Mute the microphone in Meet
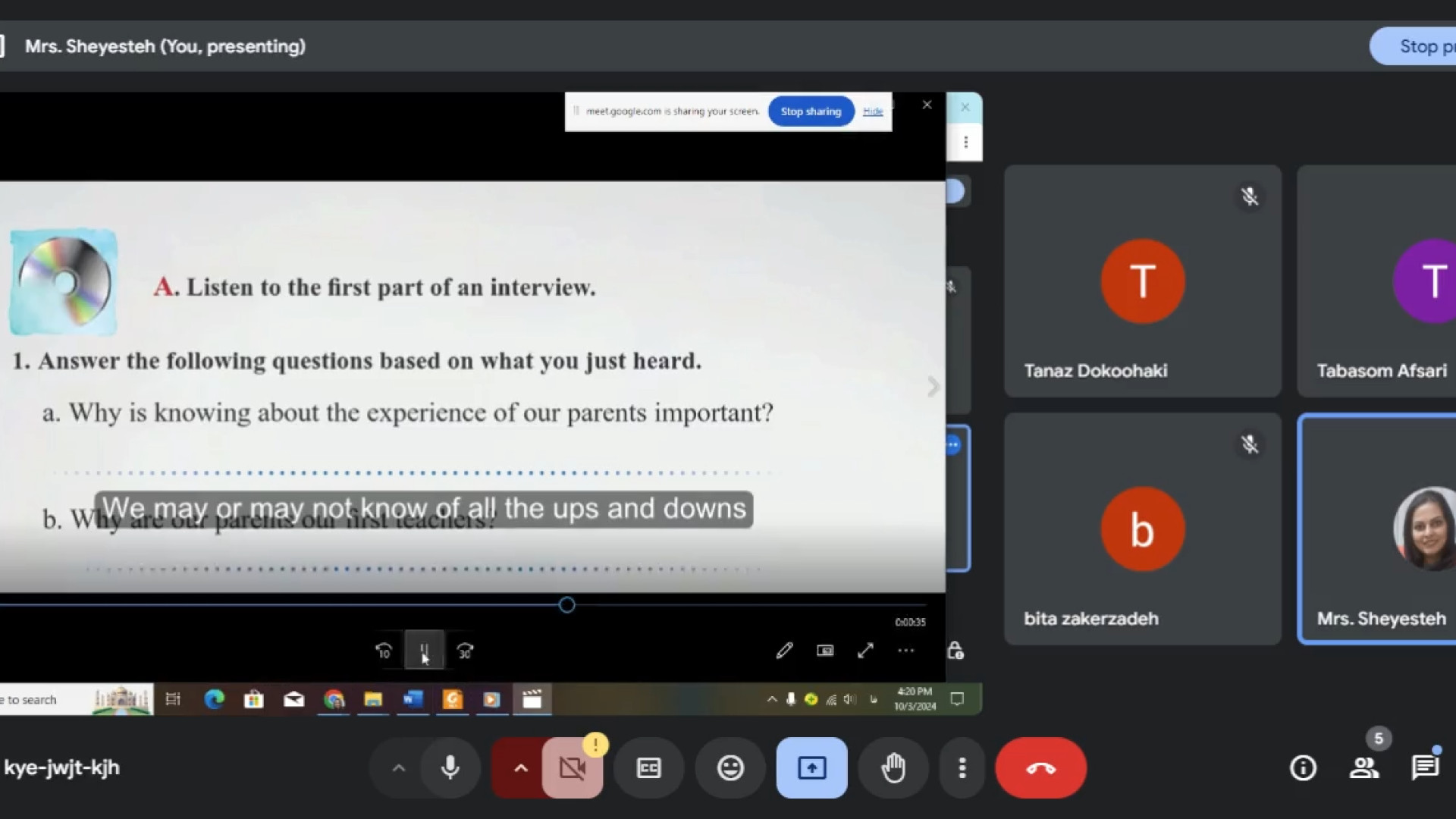Viewport: 1456px width, 819px height. pyautogui.click(x=450, y=767)
